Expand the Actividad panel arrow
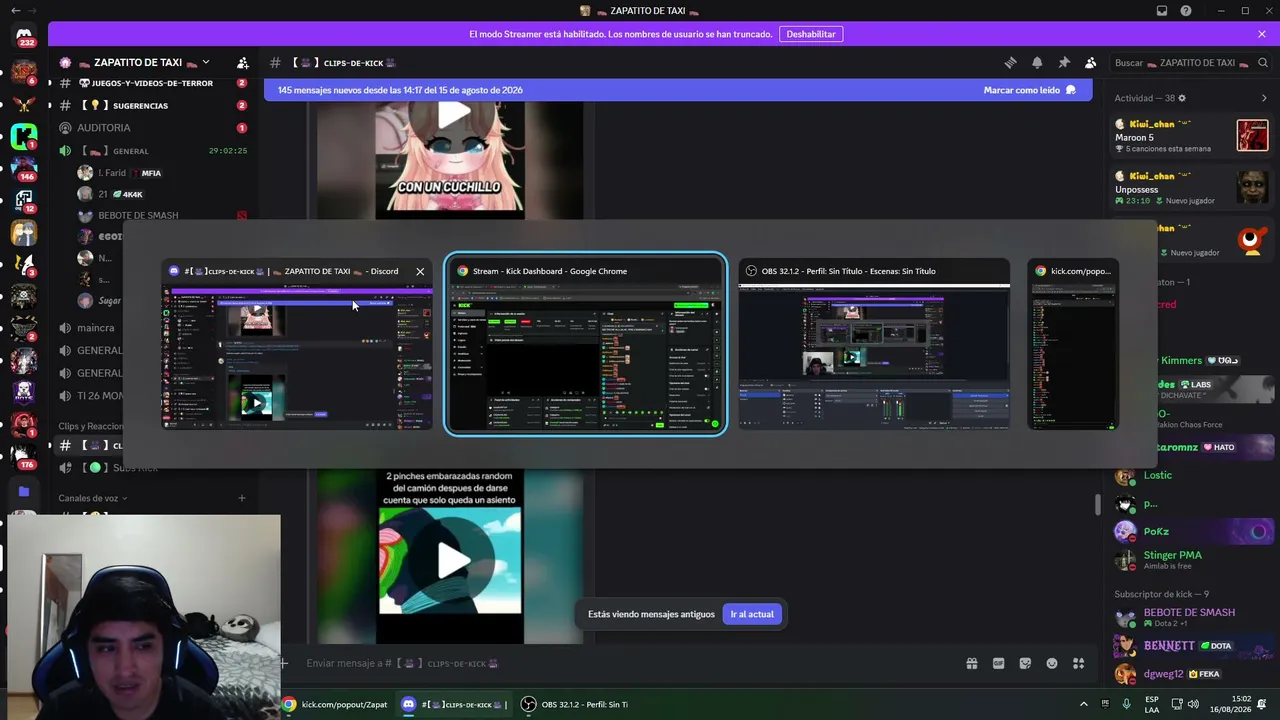 pyautogui.click(x=1264, y=98)
